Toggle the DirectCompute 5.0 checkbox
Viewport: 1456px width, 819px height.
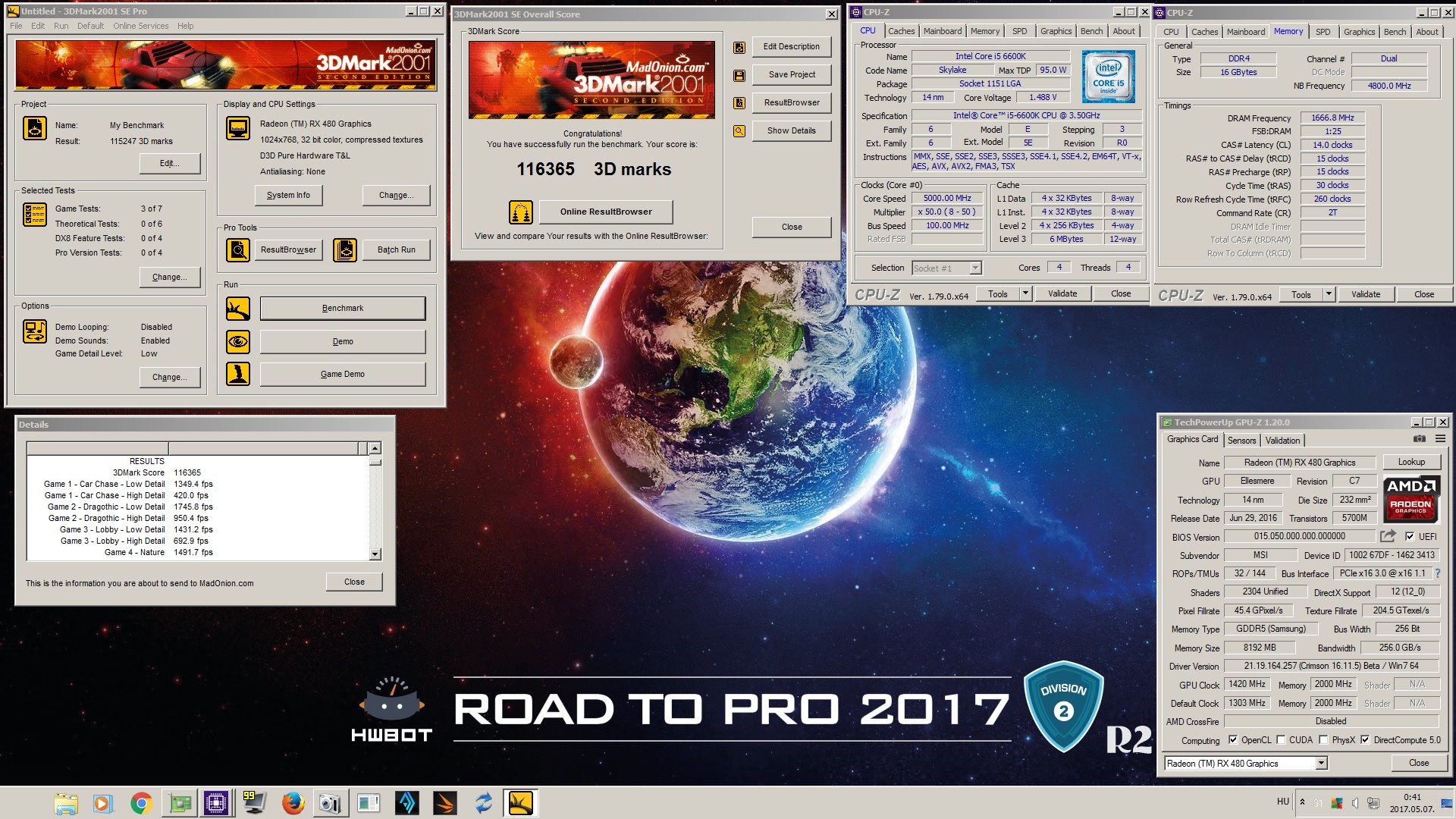pyautogui.click(x=1365, y=740)
